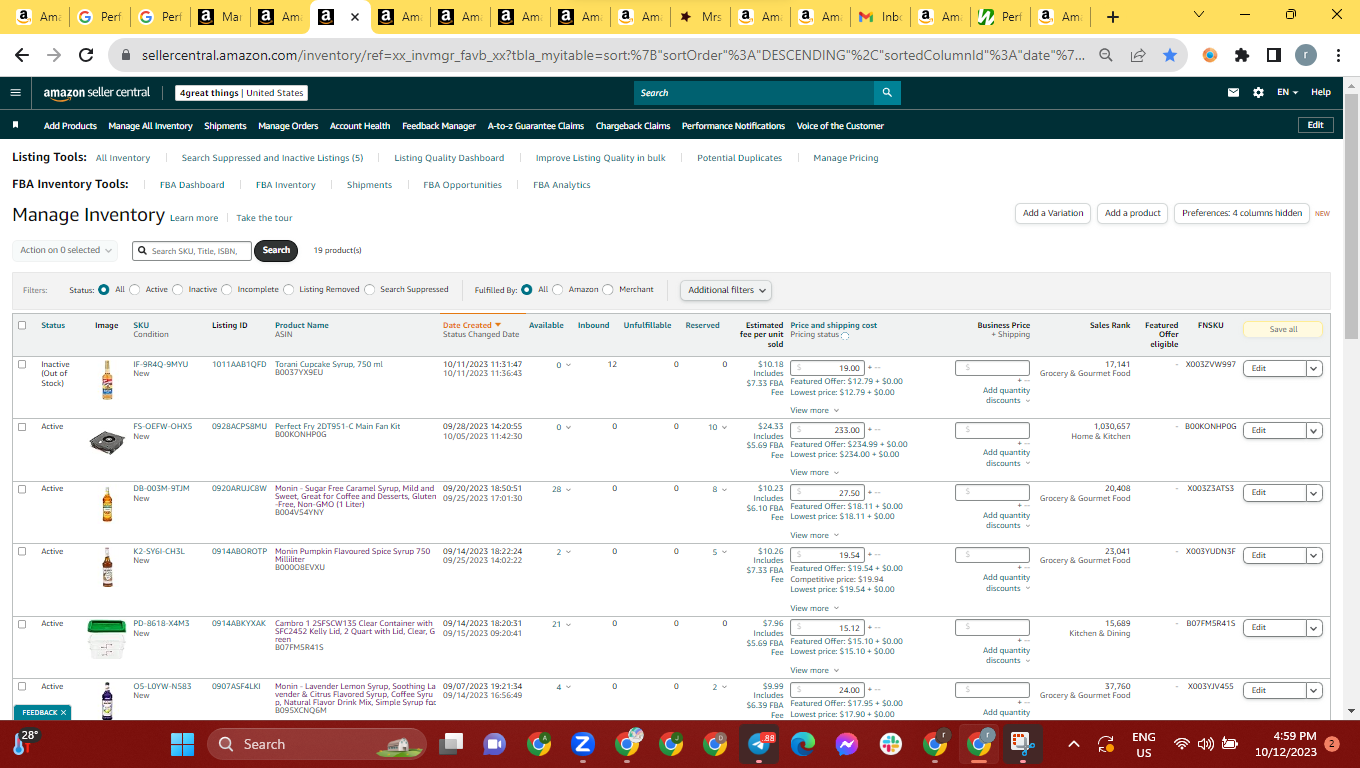This screenshot has width=1360, height=768.
Task: Click the black Search button beside SKU search
Action: 276,250
